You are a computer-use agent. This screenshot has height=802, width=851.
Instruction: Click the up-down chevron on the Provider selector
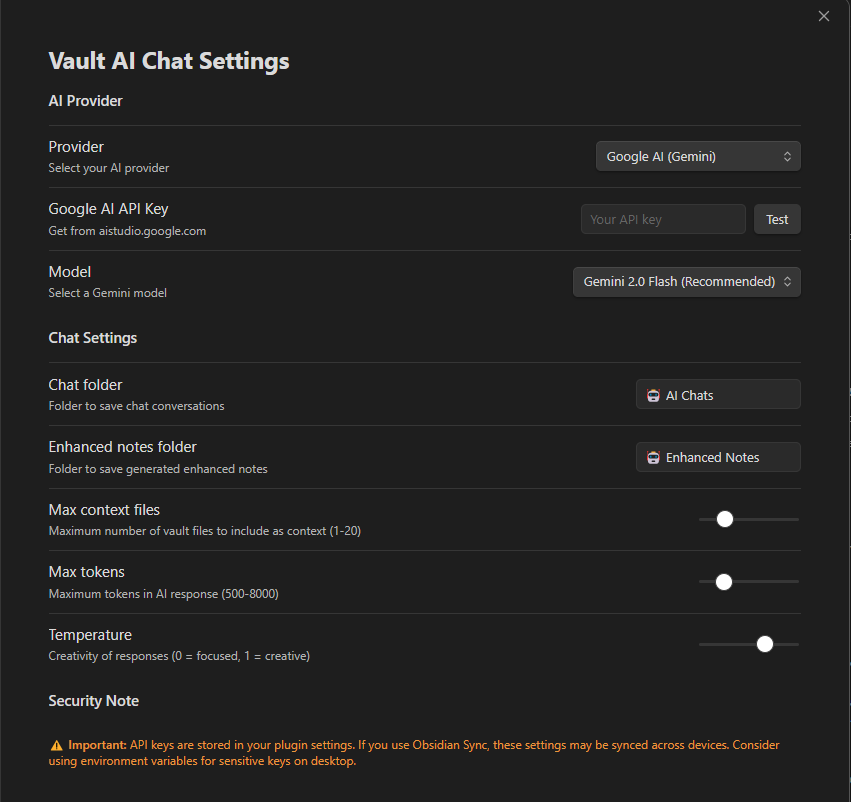[787, 157]
